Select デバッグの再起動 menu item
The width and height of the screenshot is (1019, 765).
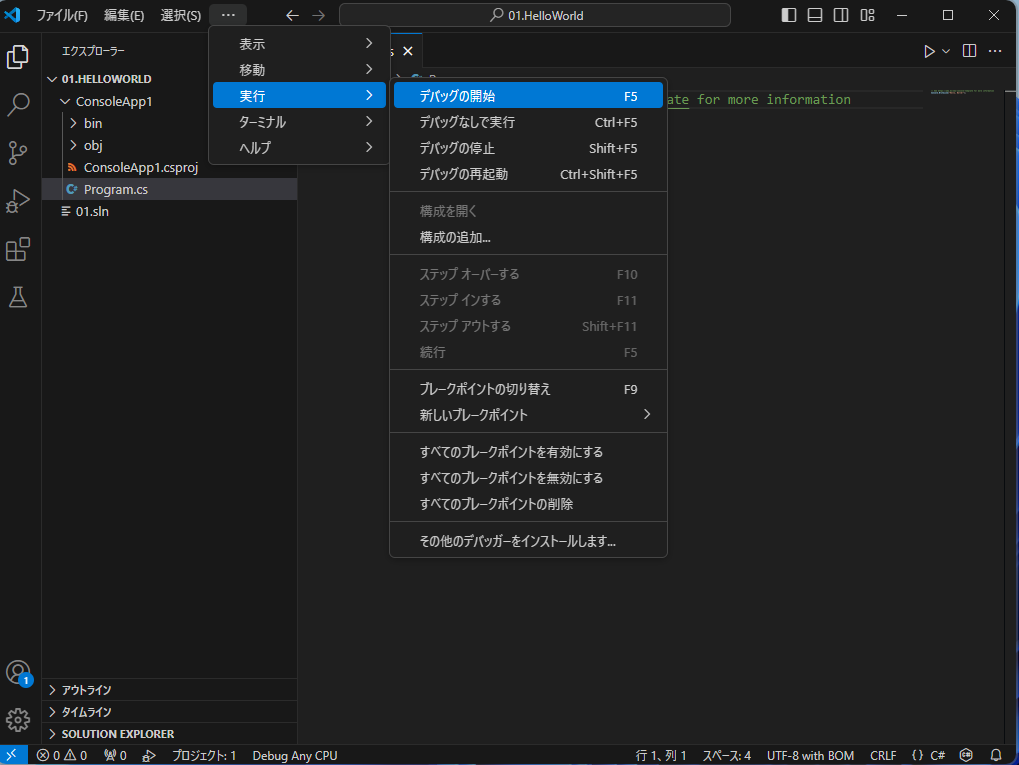[x=528, y=174]
